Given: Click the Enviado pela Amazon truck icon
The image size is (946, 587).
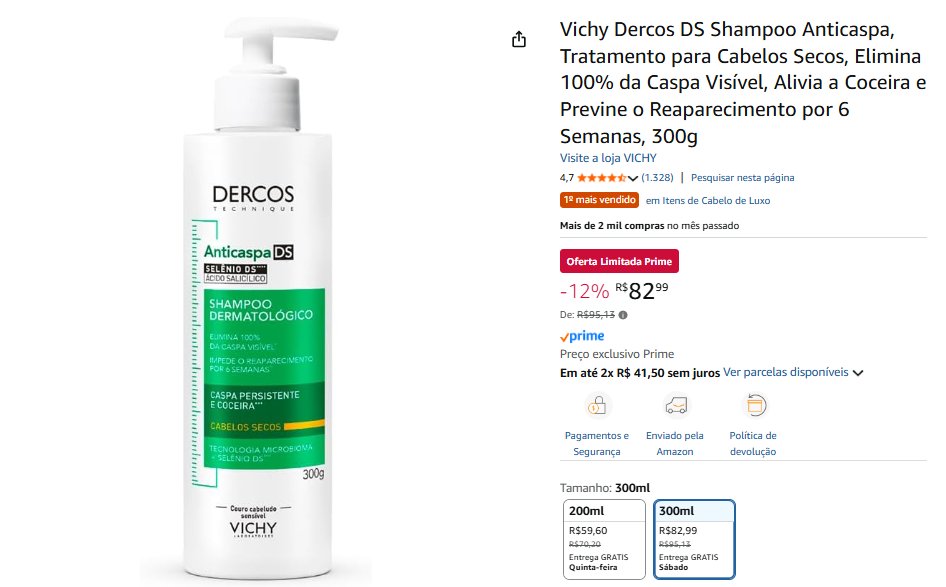Looking at the screenshot, I should (x=676, y=405).
